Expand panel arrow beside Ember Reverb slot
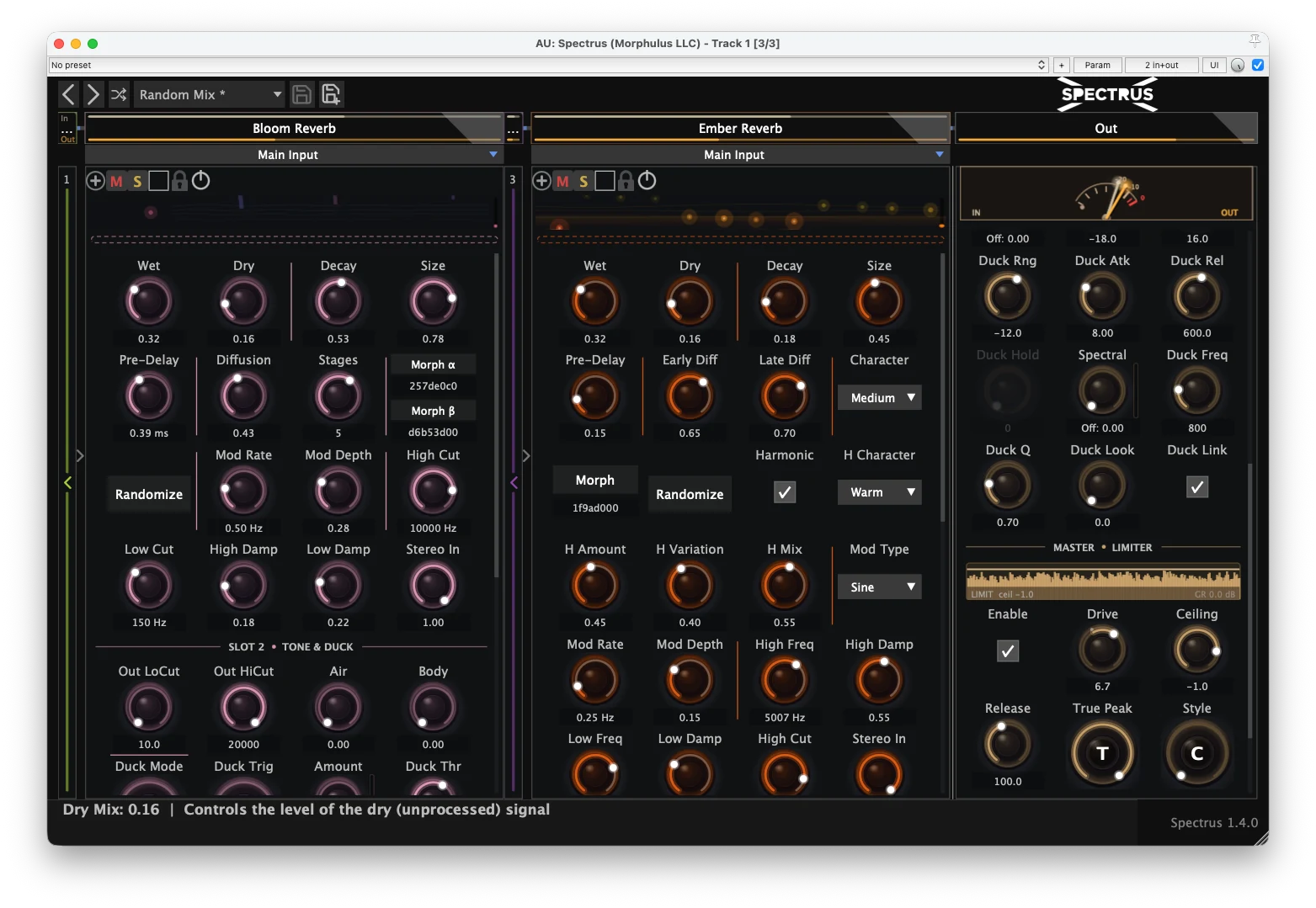The height and width of the screenshot is (908, 1316). tap(526, 456)
